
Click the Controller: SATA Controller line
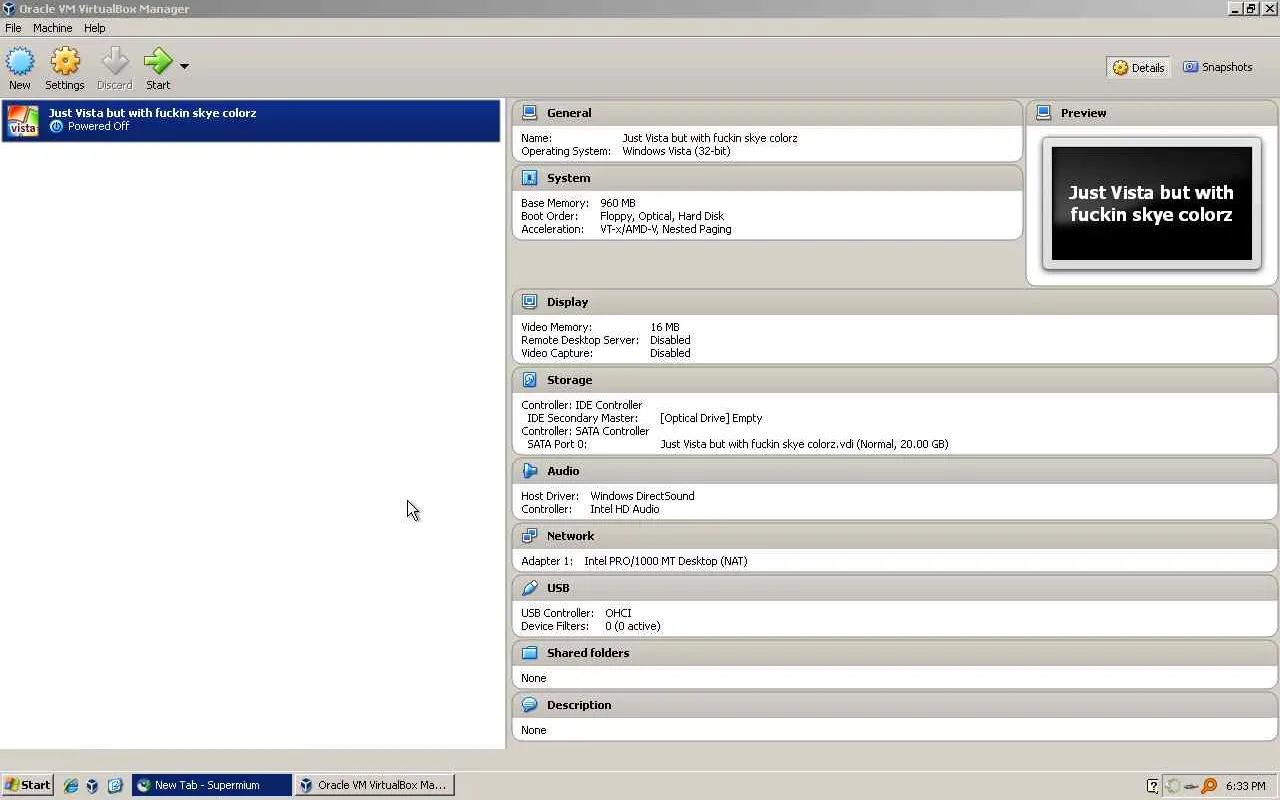pos(585,431)
